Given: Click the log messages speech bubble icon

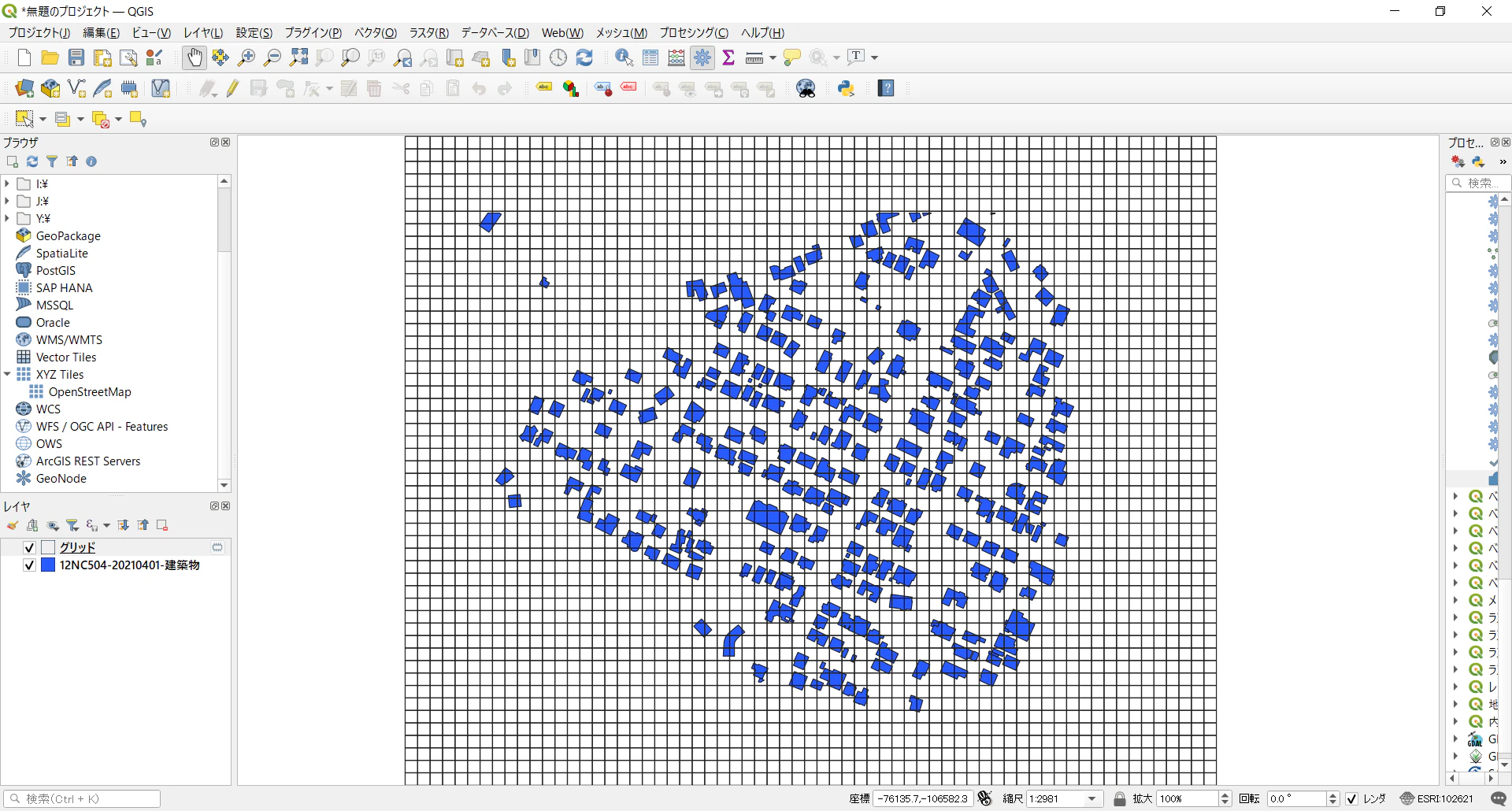Looking at the screenshot, I should pos(1499,798).
